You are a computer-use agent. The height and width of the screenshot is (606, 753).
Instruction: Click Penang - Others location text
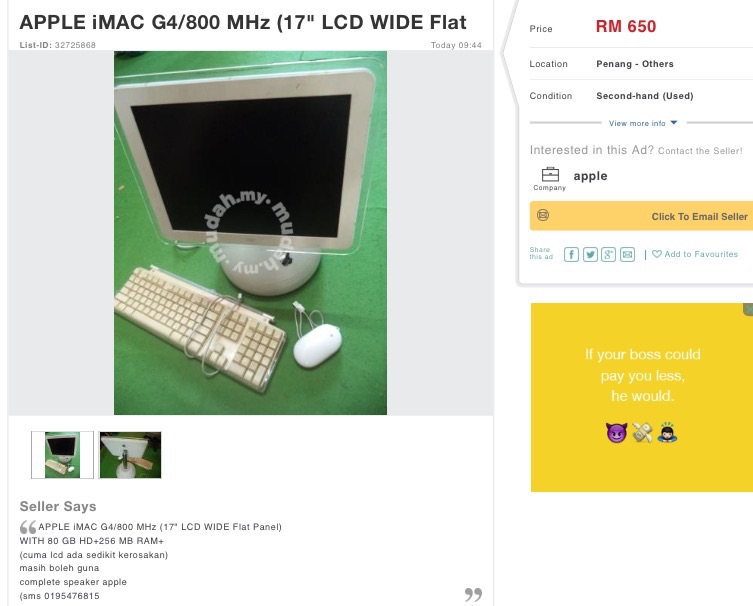pos(635,64)
